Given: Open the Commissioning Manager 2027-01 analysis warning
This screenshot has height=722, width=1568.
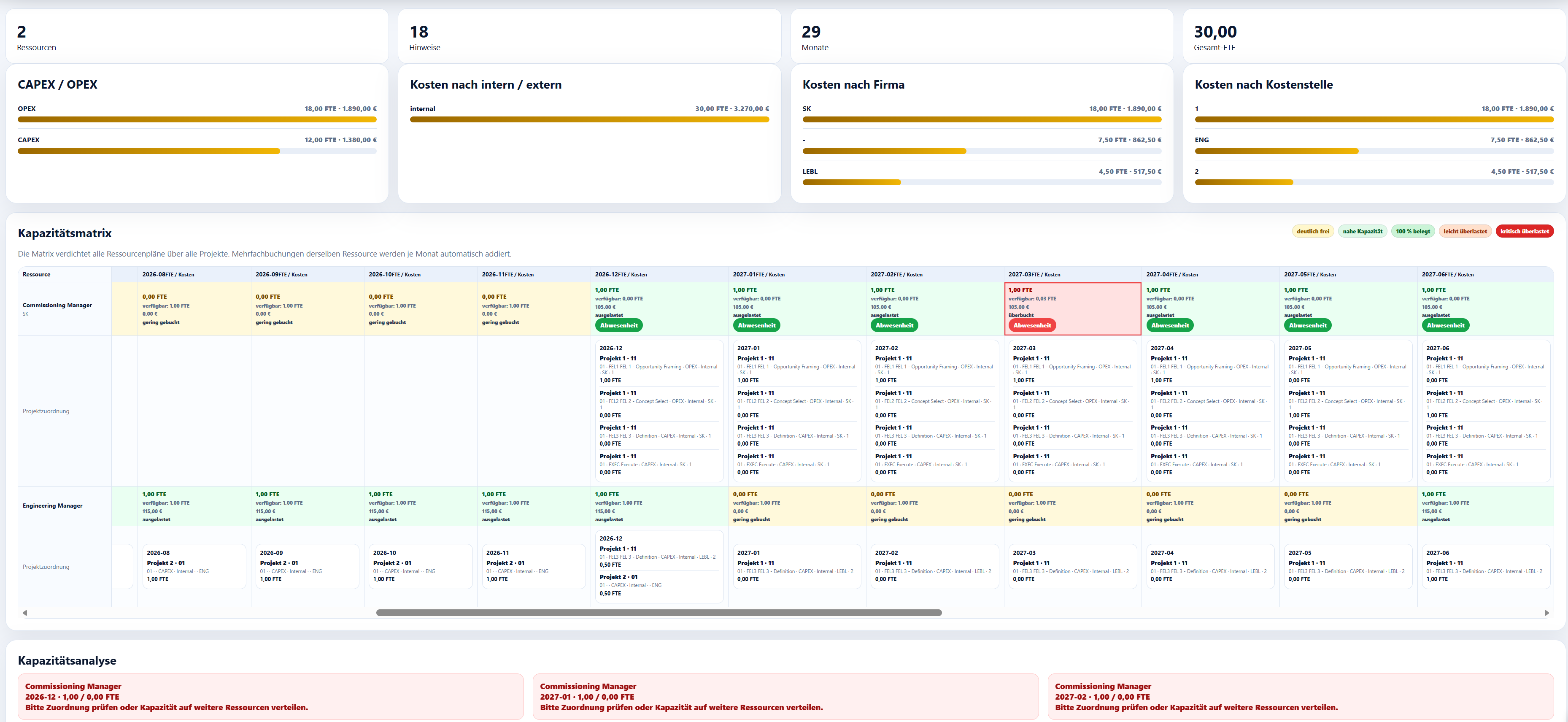Looking at the screenshot, I should tap(785, 696).
